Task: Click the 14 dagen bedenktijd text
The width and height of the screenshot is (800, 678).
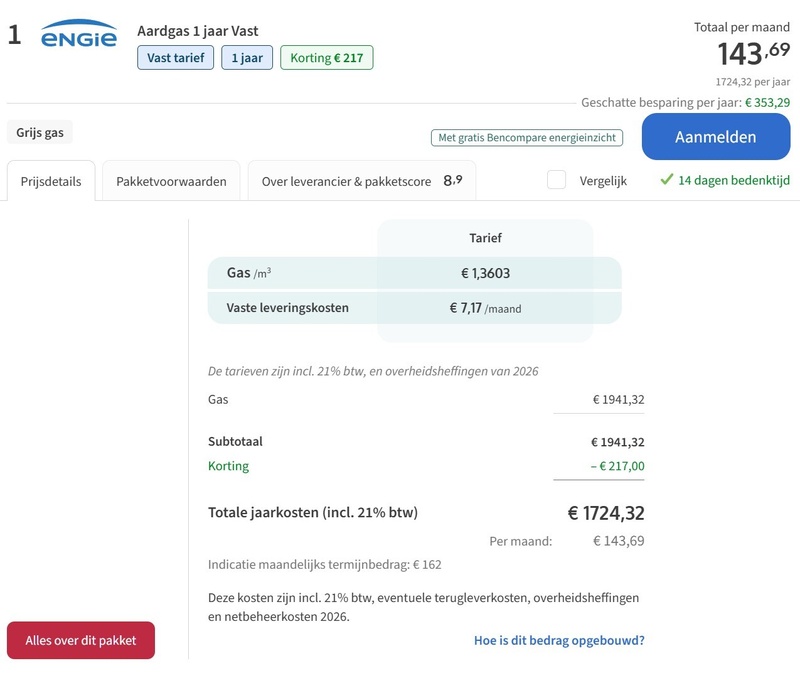Action: click(x=734, y=180)
